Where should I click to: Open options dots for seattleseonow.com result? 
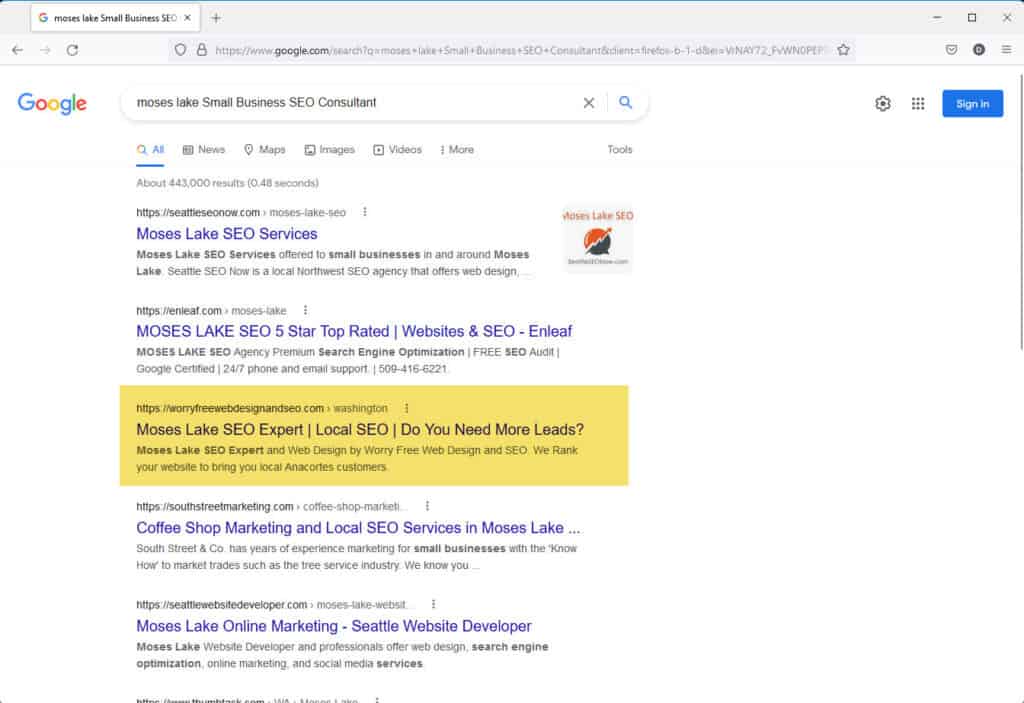[365, 212]
